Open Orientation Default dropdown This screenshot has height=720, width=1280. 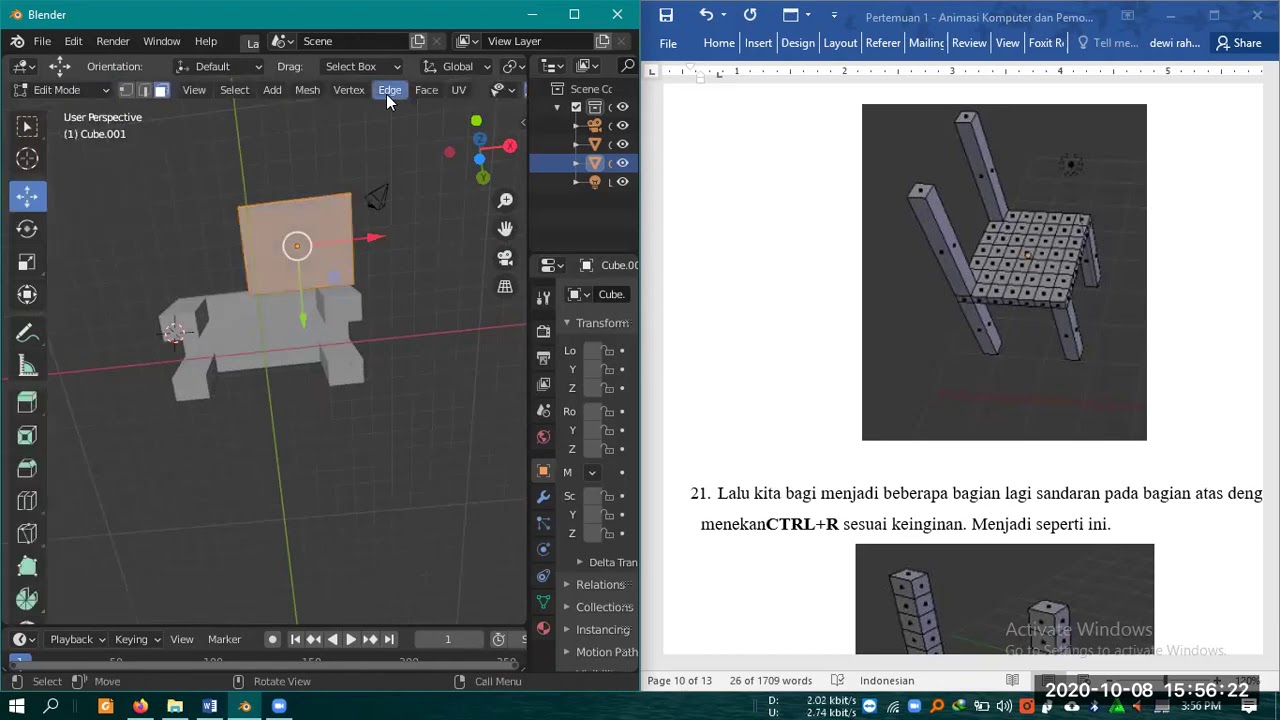click(218, 66)
